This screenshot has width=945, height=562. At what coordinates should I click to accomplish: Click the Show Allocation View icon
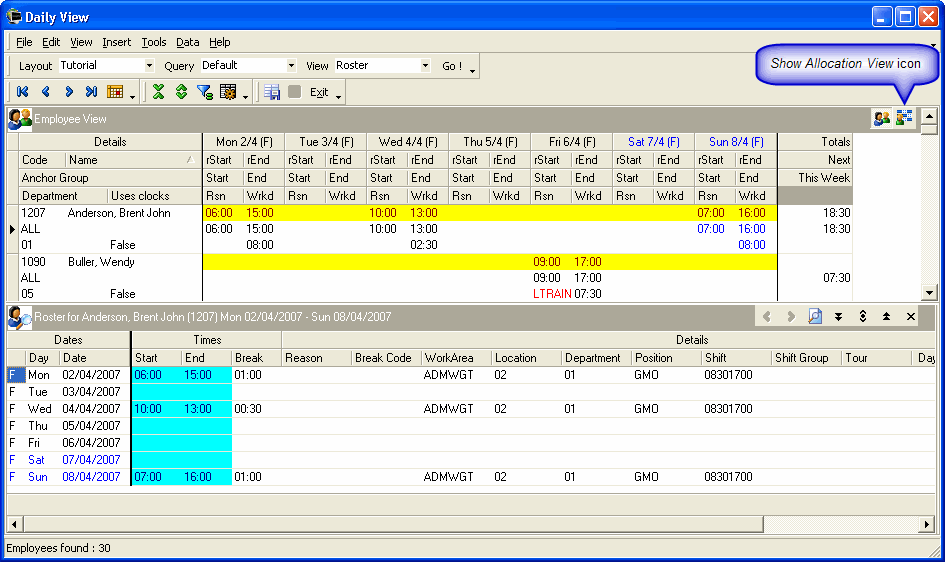(x=904, y=118)
